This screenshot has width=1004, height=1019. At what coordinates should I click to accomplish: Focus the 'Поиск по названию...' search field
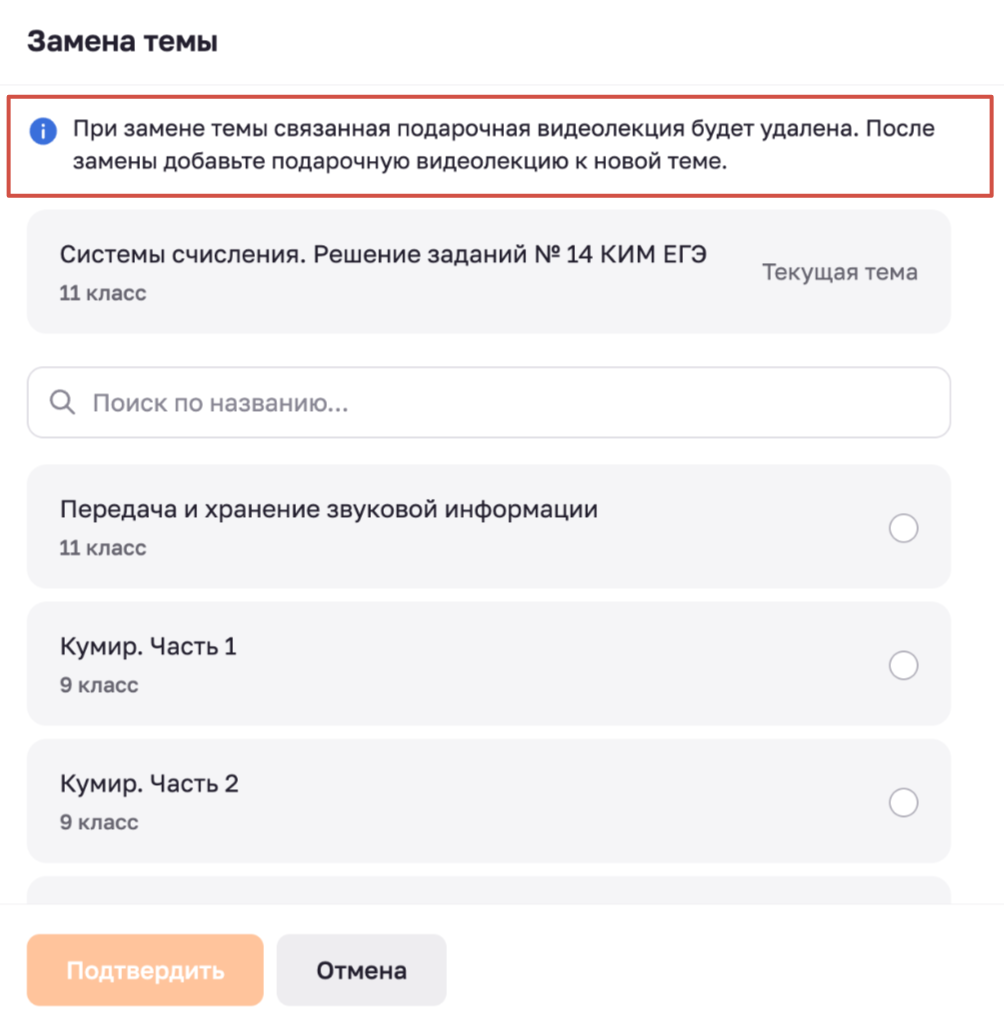click(x=489, y=402)
